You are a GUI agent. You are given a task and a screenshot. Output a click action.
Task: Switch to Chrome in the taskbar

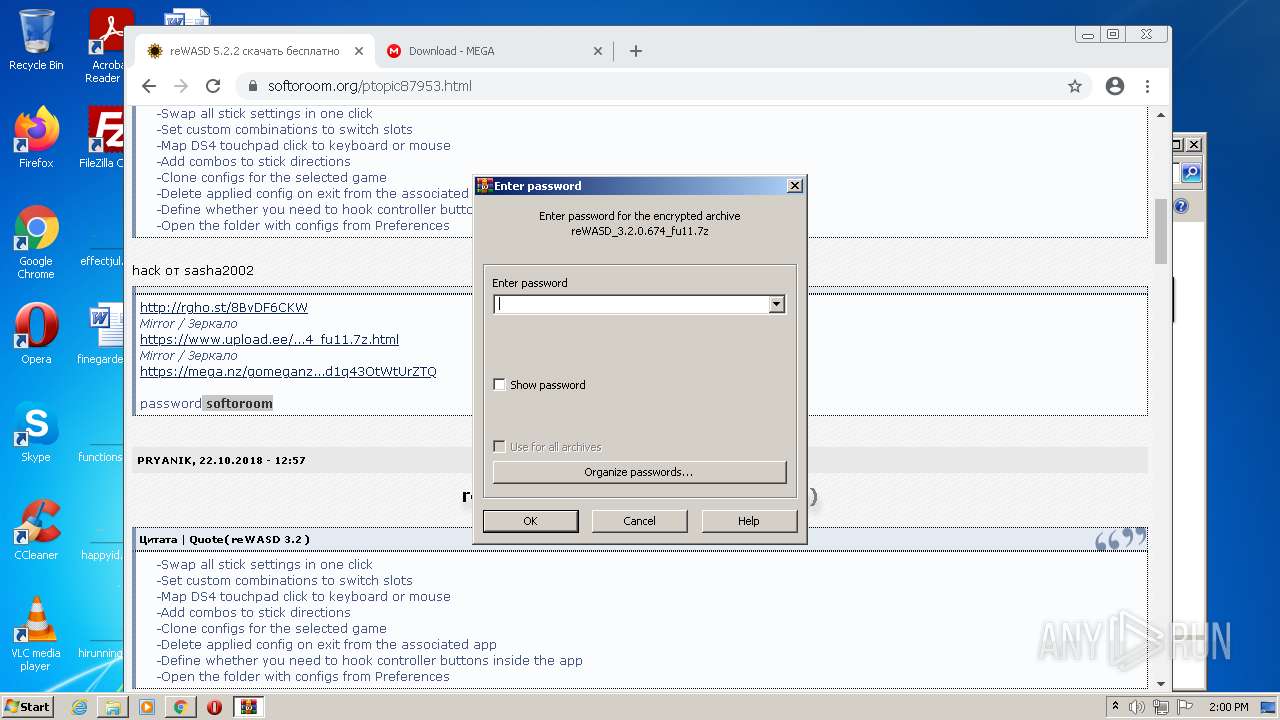181,707
